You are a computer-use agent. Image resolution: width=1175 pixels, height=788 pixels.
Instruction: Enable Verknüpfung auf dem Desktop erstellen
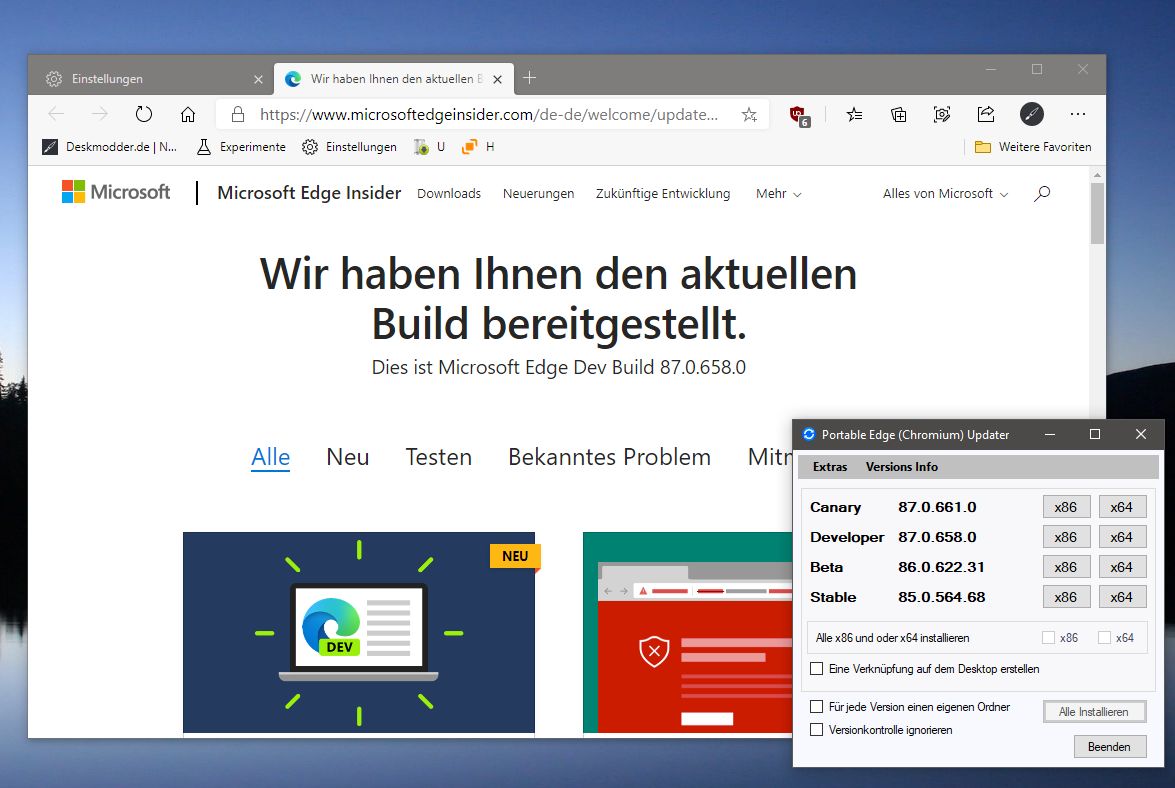(817, 668)
